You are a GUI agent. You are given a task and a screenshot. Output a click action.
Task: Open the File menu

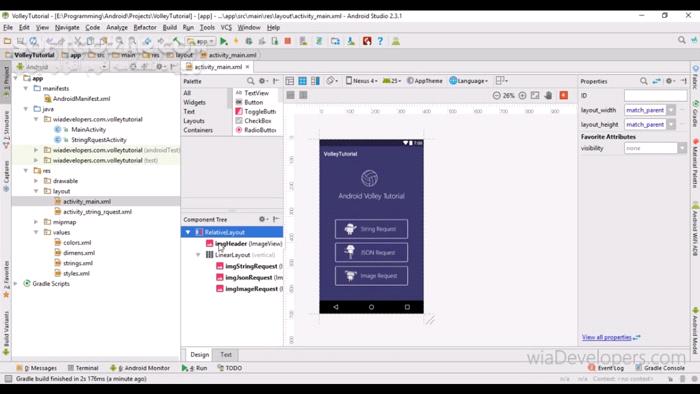point(8,27)
